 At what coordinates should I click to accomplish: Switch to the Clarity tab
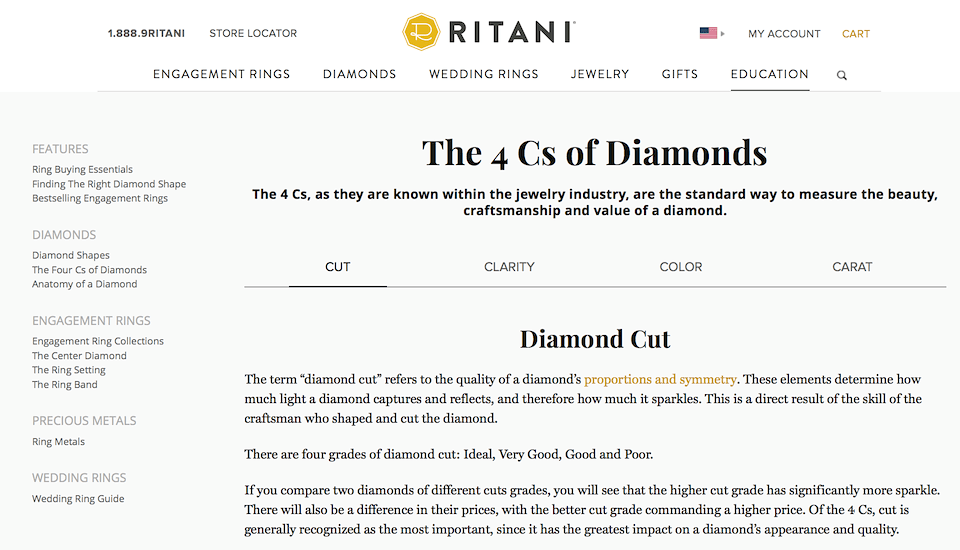[509, 267]
